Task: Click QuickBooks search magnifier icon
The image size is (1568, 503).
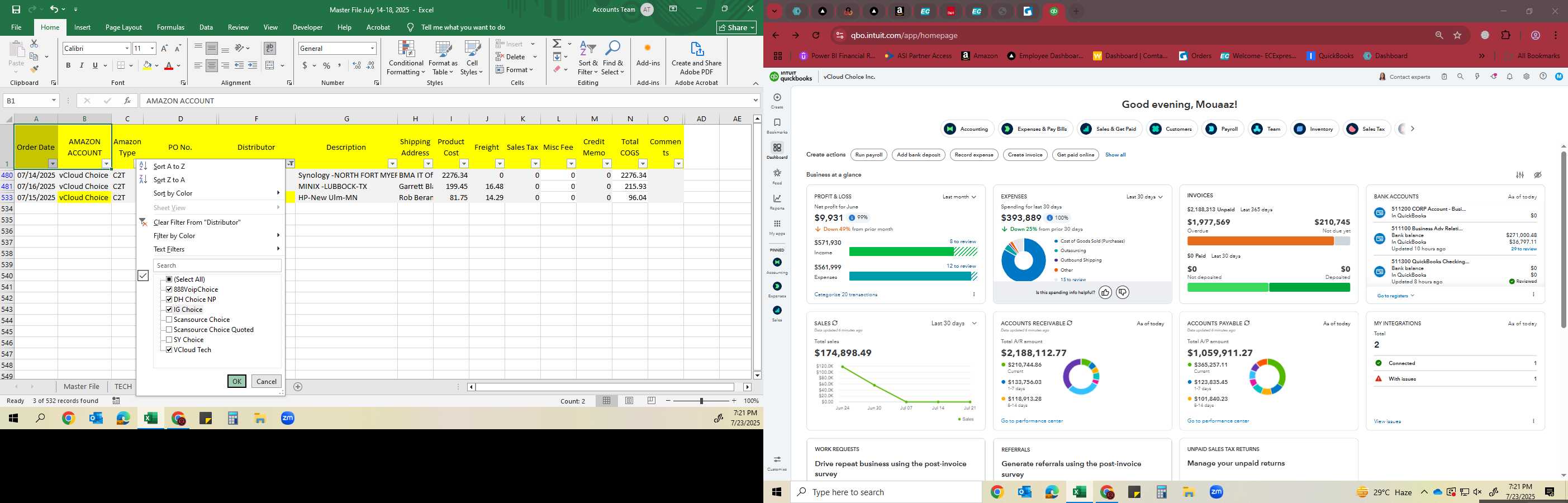Action: 1460,77
